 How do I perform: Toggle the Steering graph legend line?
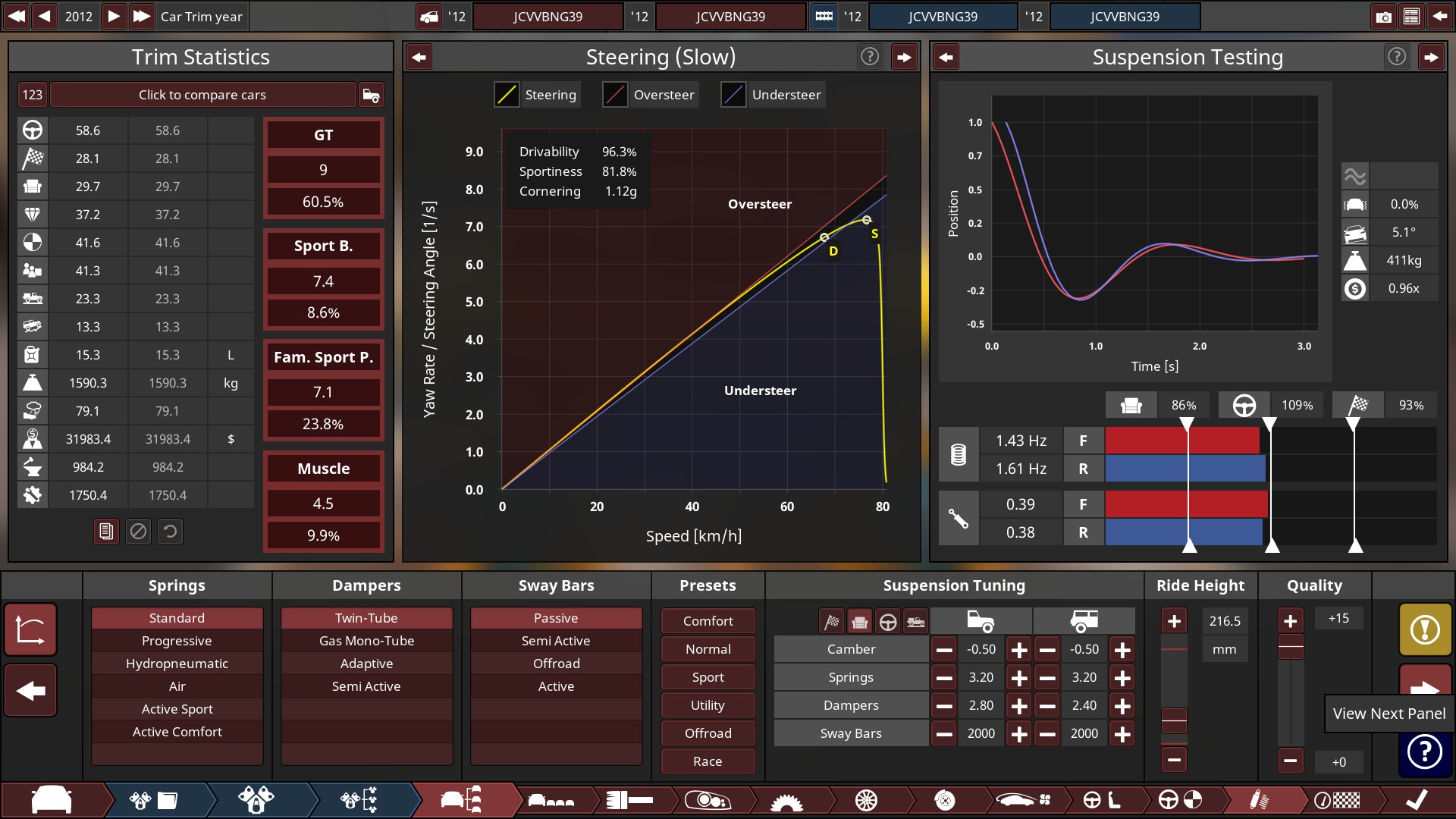point(507,95)
